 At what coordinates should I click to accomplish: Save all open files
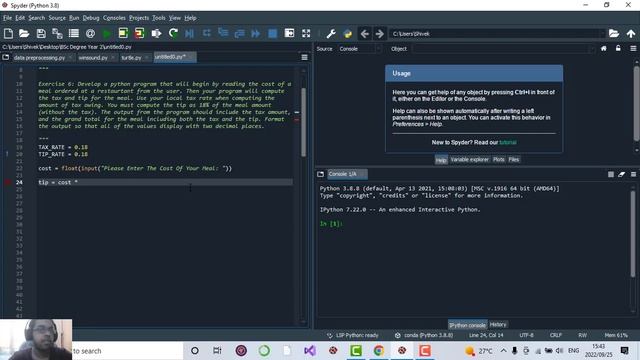pyautogui.click(x=57, y=33)
